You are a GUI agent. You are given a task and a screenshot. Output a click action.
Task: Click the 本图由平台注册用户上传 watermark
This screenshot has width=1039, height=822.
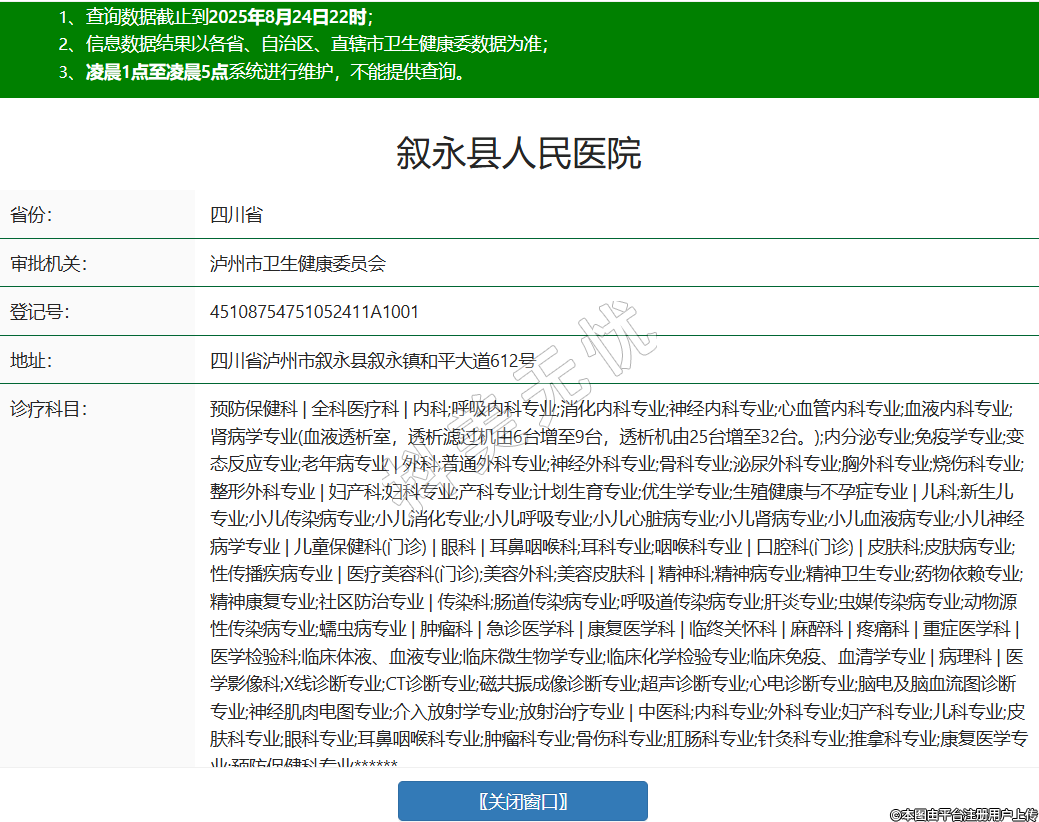pyautogui.click(x=964, y=814)
